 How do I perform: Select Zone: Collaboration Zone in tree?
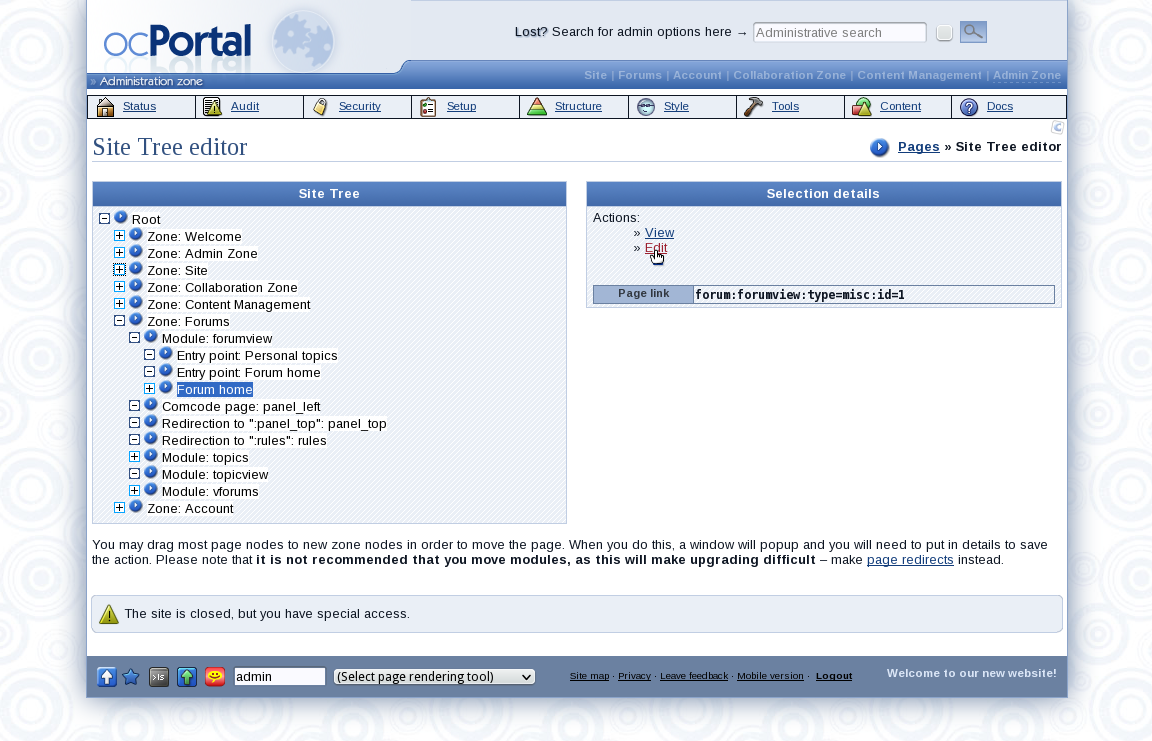[222, 287]
